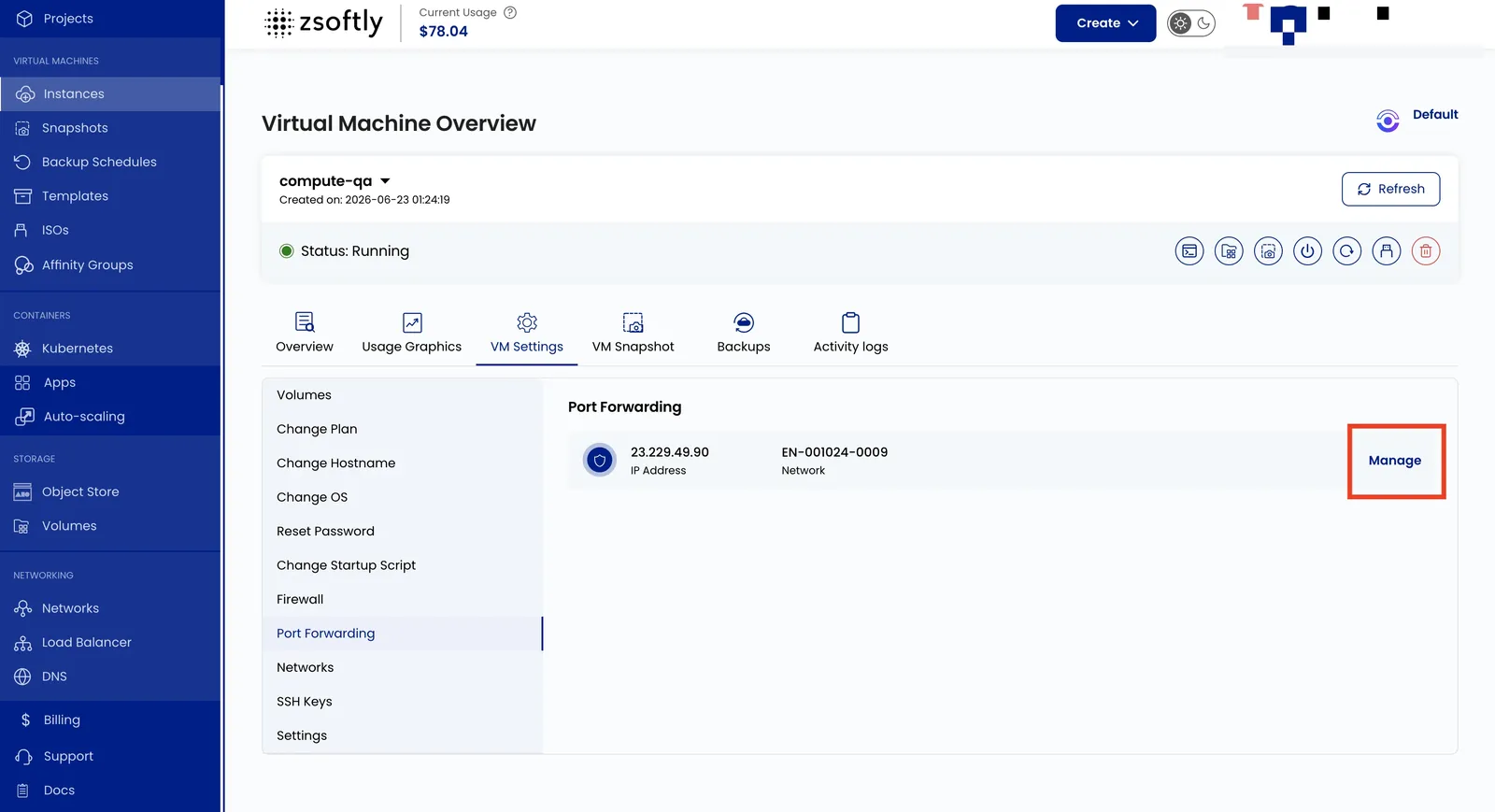
Task: Click the attach ISO USB-drive icon
Action: 1387,250
